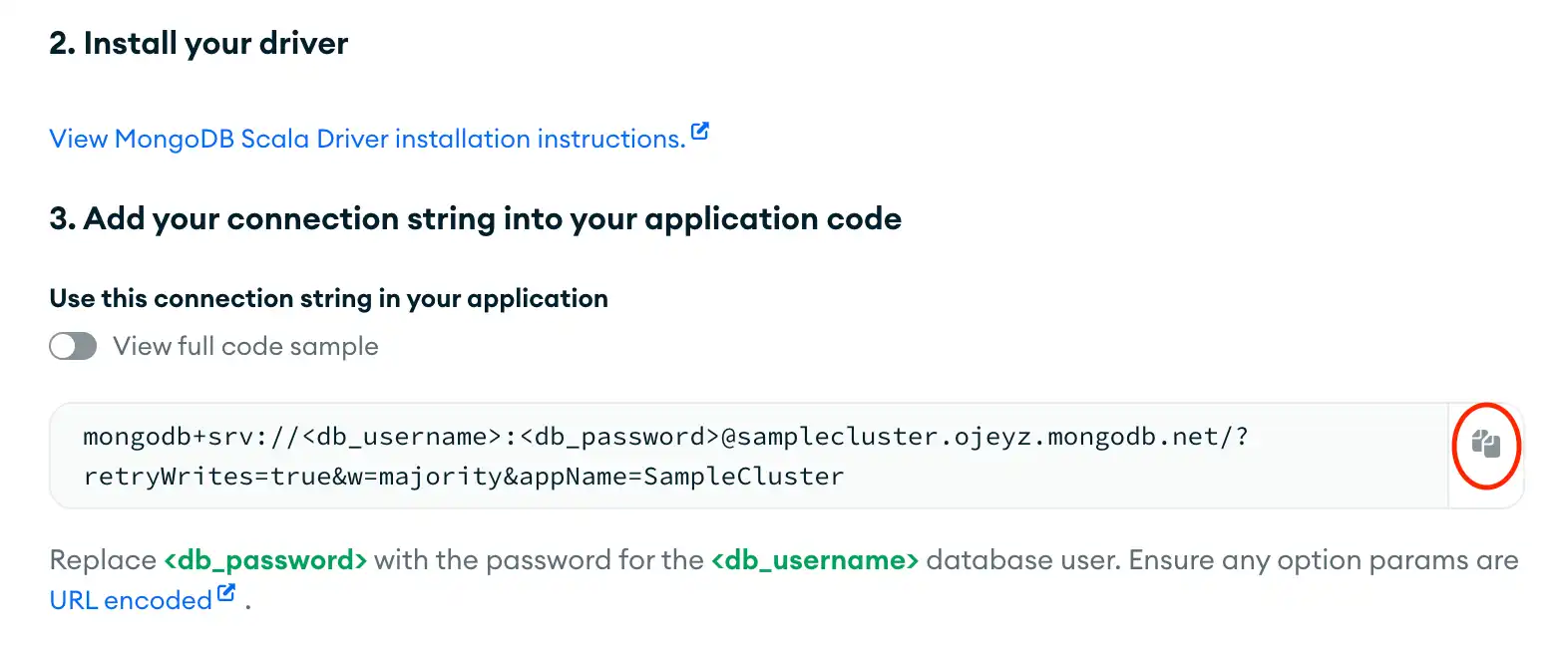Click the green <db_password> placeholder text
The image size is (1568, 654).
265,560
